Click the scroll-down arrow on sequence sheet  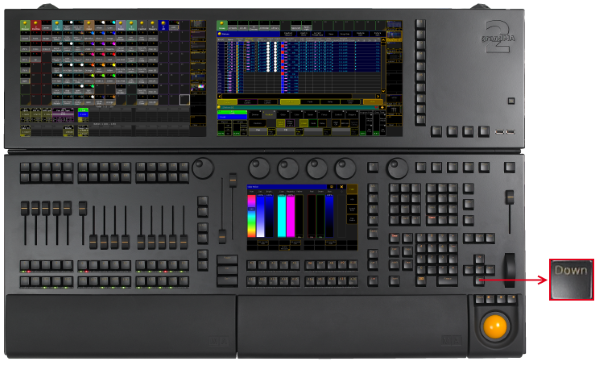tap(383, 91)
